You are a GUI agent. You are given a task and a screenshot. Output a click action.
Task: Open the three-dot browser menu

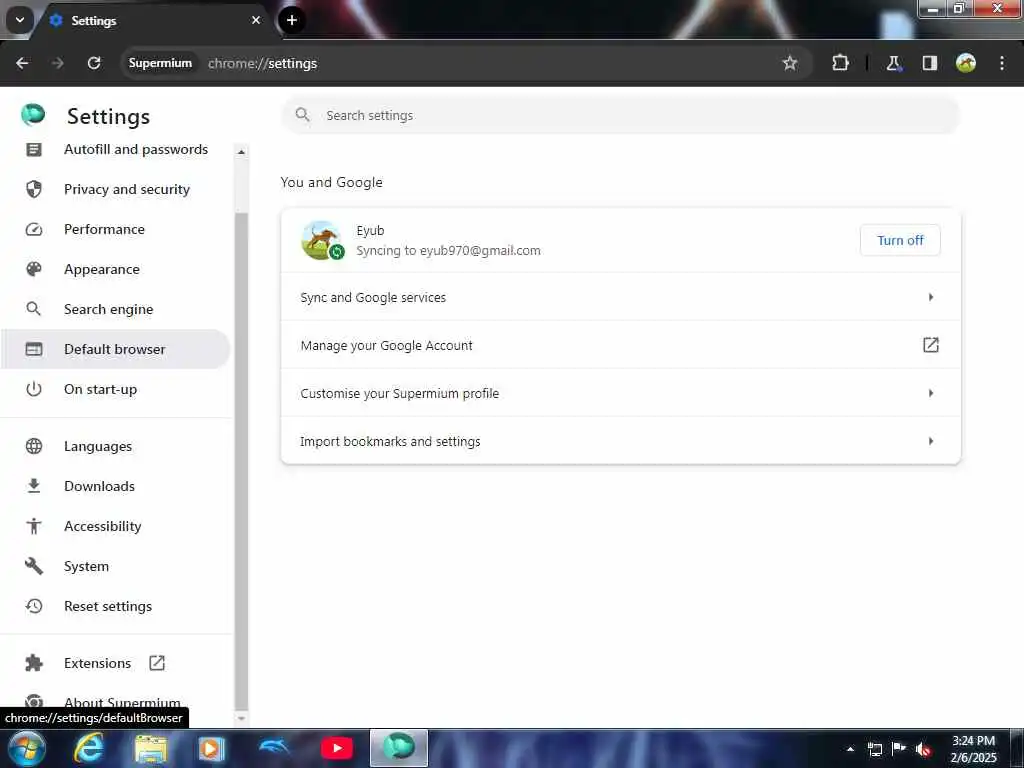pos(1002,63)
